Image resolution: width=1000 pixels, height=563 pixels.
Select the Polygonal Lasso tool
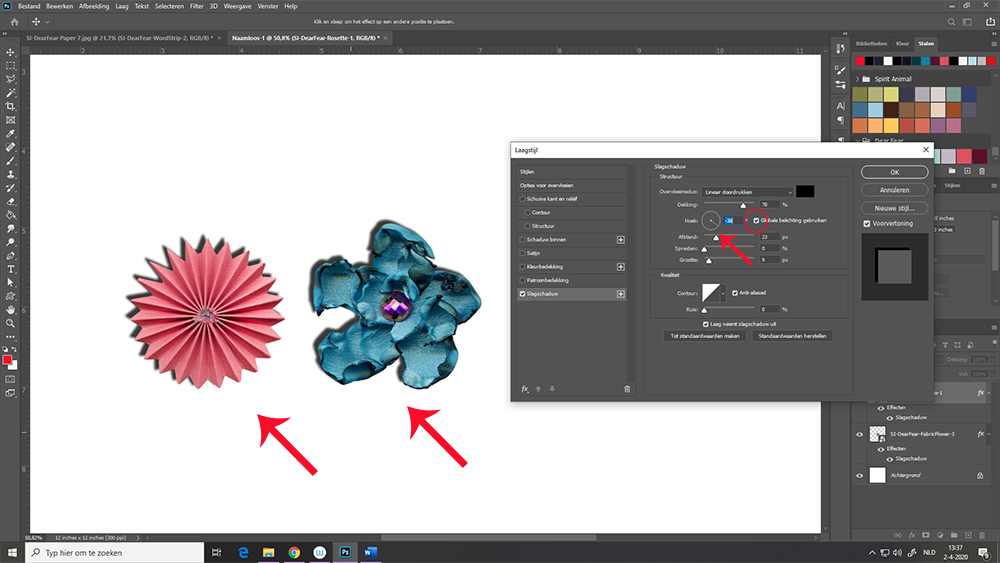pos(10,79)
